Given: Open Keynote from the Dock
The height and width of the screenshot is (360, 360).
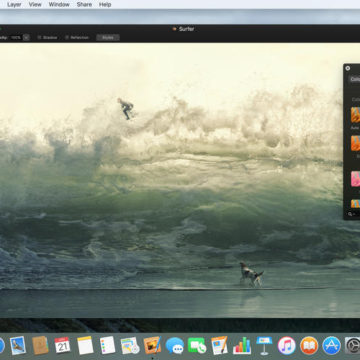Looking at the screenshot, I should coord(264,345).
